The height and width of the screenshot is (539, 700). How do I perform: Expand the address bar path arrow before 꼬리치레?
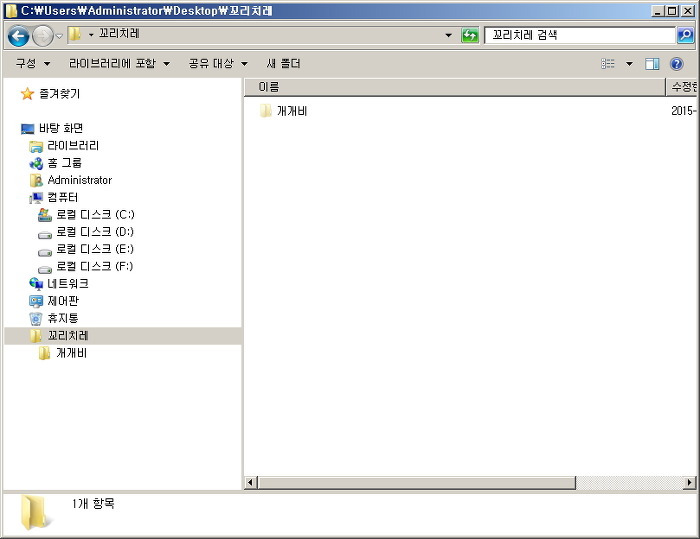[91, 34]
